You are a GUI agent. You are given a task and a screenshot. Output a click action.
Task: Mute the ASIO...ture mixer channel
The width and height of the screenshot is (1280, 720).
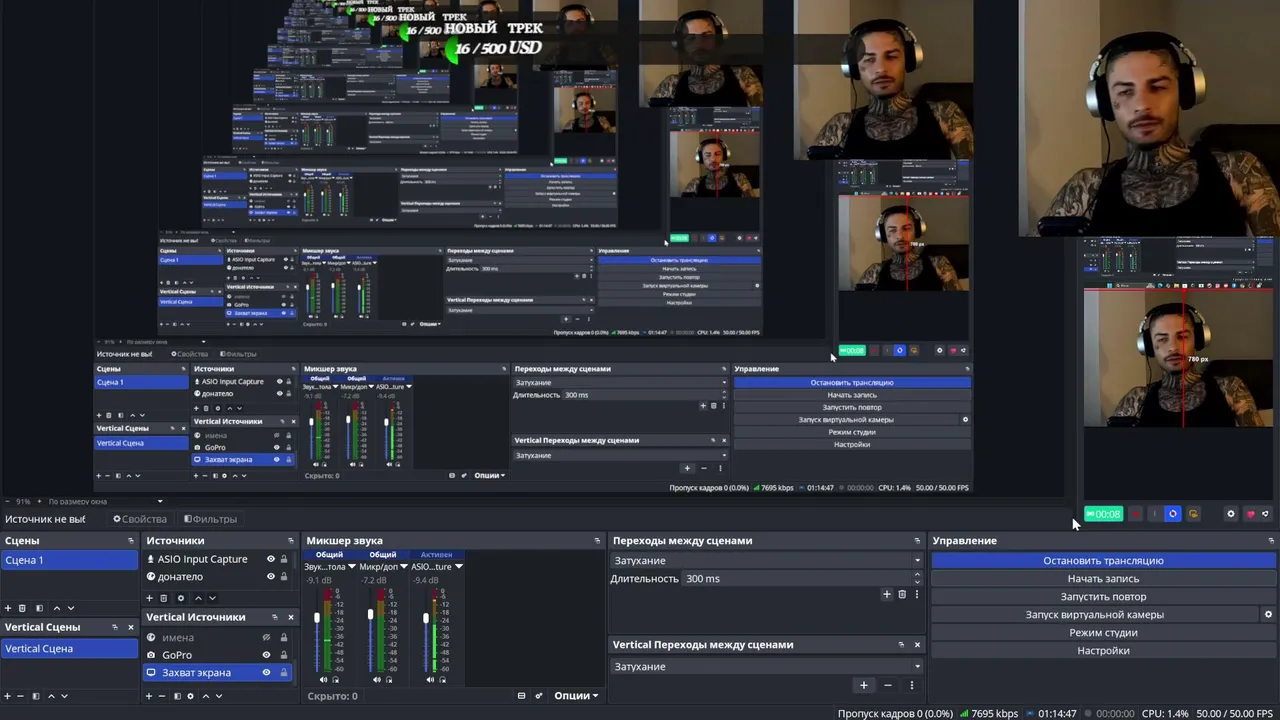pos(431,680)
